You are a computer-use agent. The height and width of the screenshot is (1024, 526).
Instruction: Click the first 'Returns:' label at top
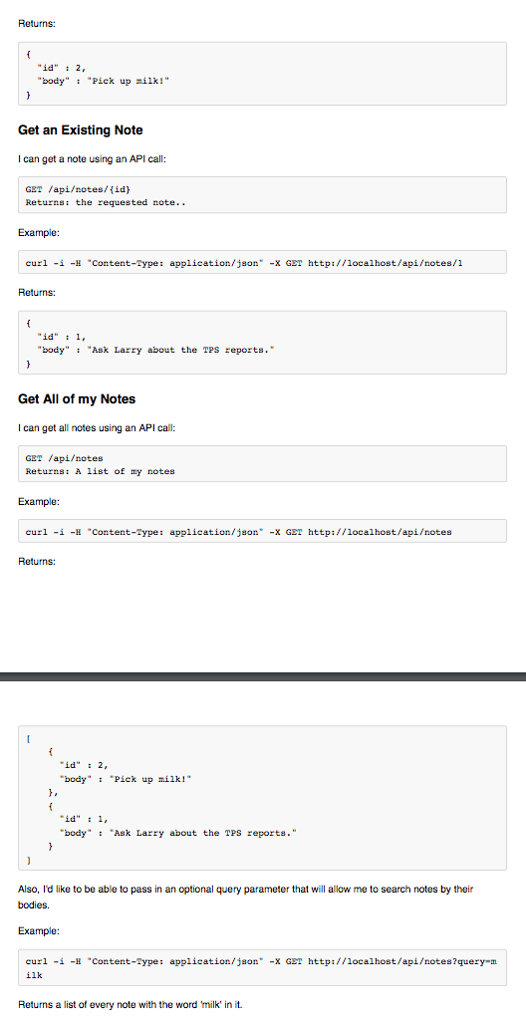tap(37, 24)
